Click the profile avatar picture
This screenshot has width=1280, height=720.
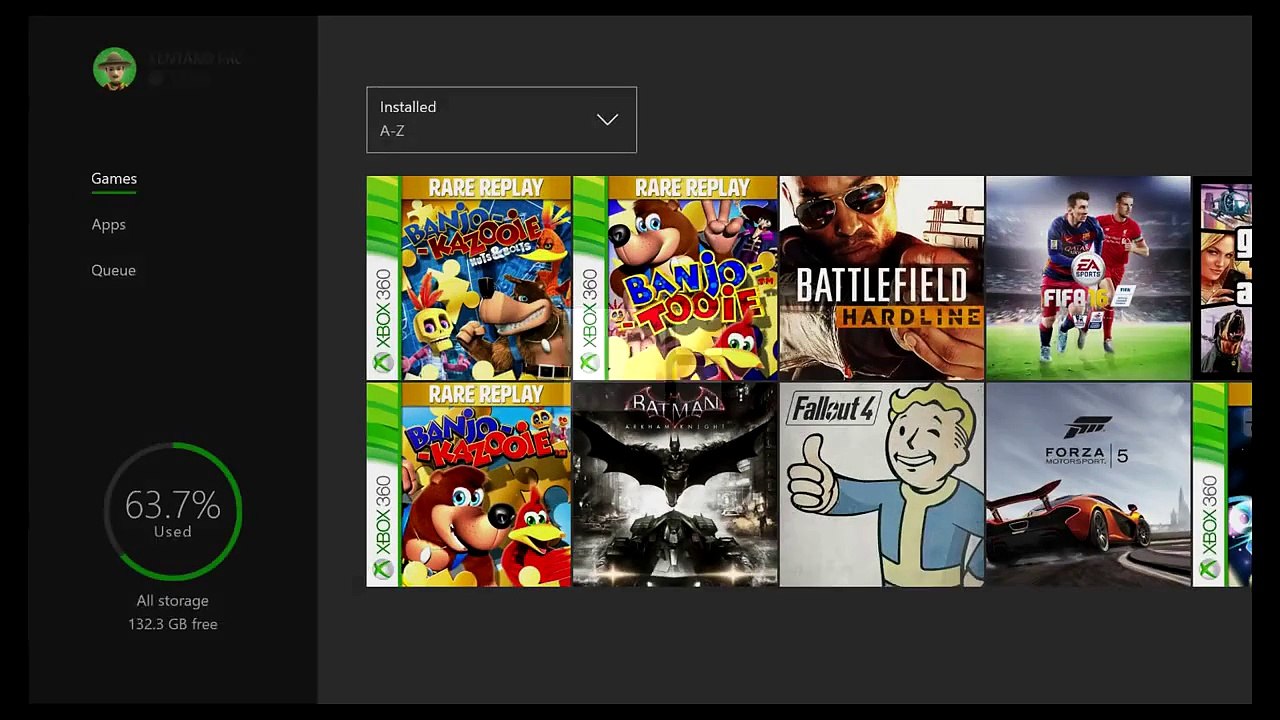point(114,69)
